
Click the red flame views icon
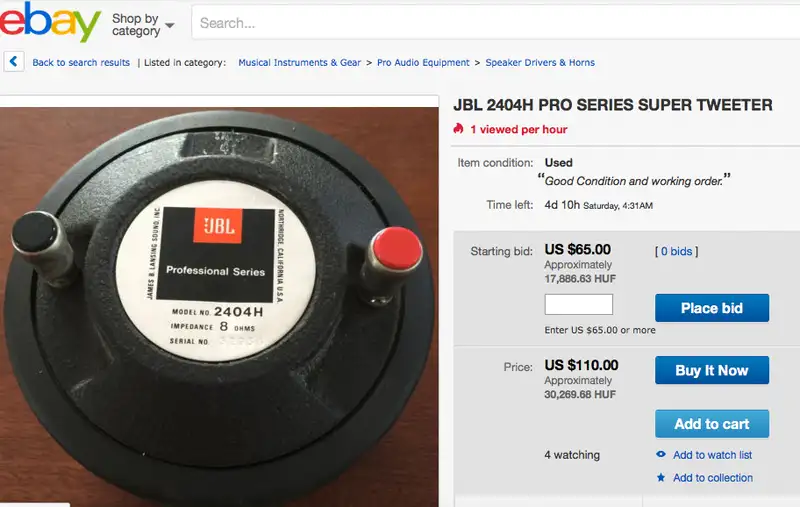458,129
